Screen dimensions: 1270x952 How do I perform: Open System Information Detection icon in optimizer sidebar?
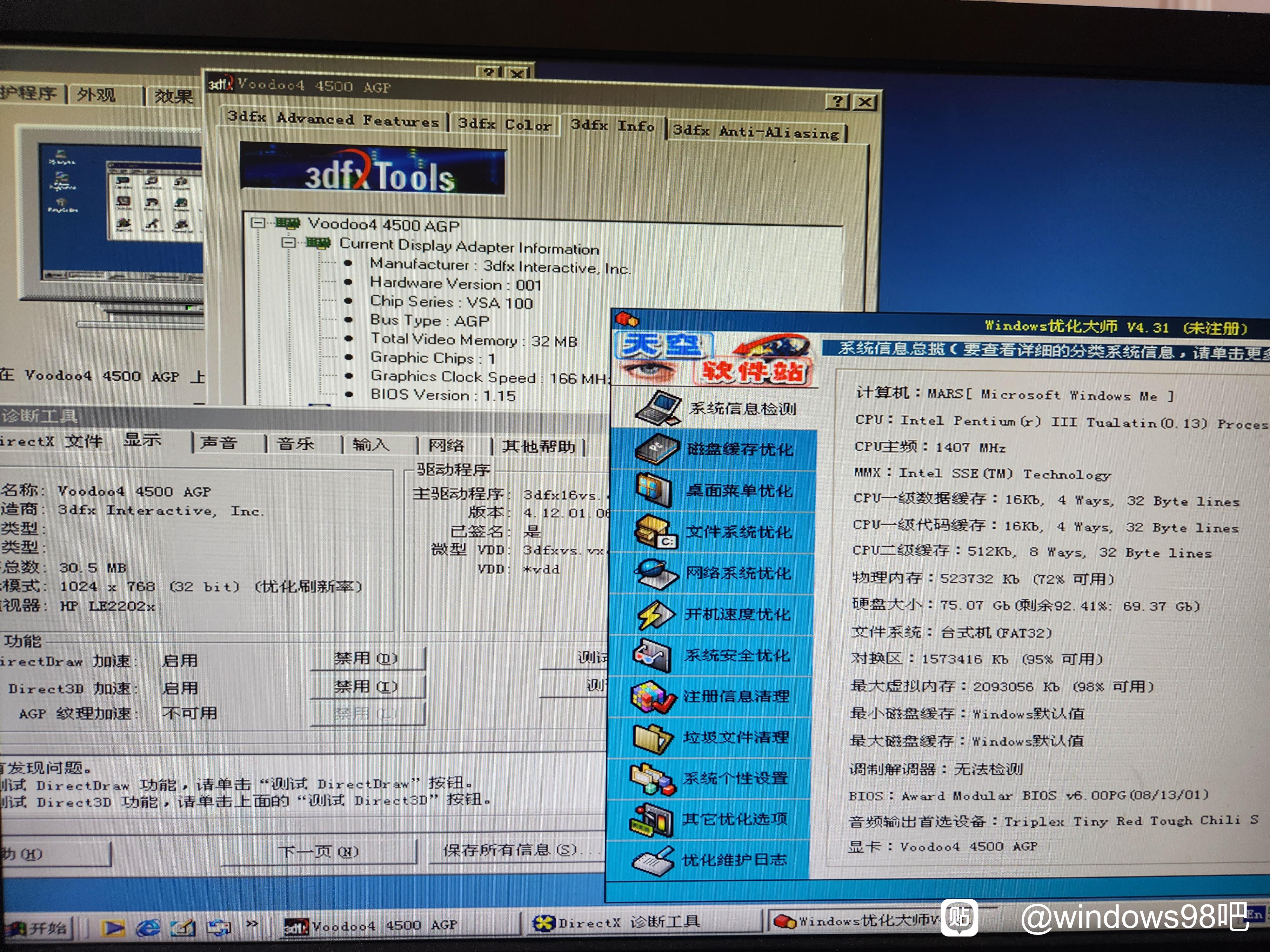coord(658,407)
